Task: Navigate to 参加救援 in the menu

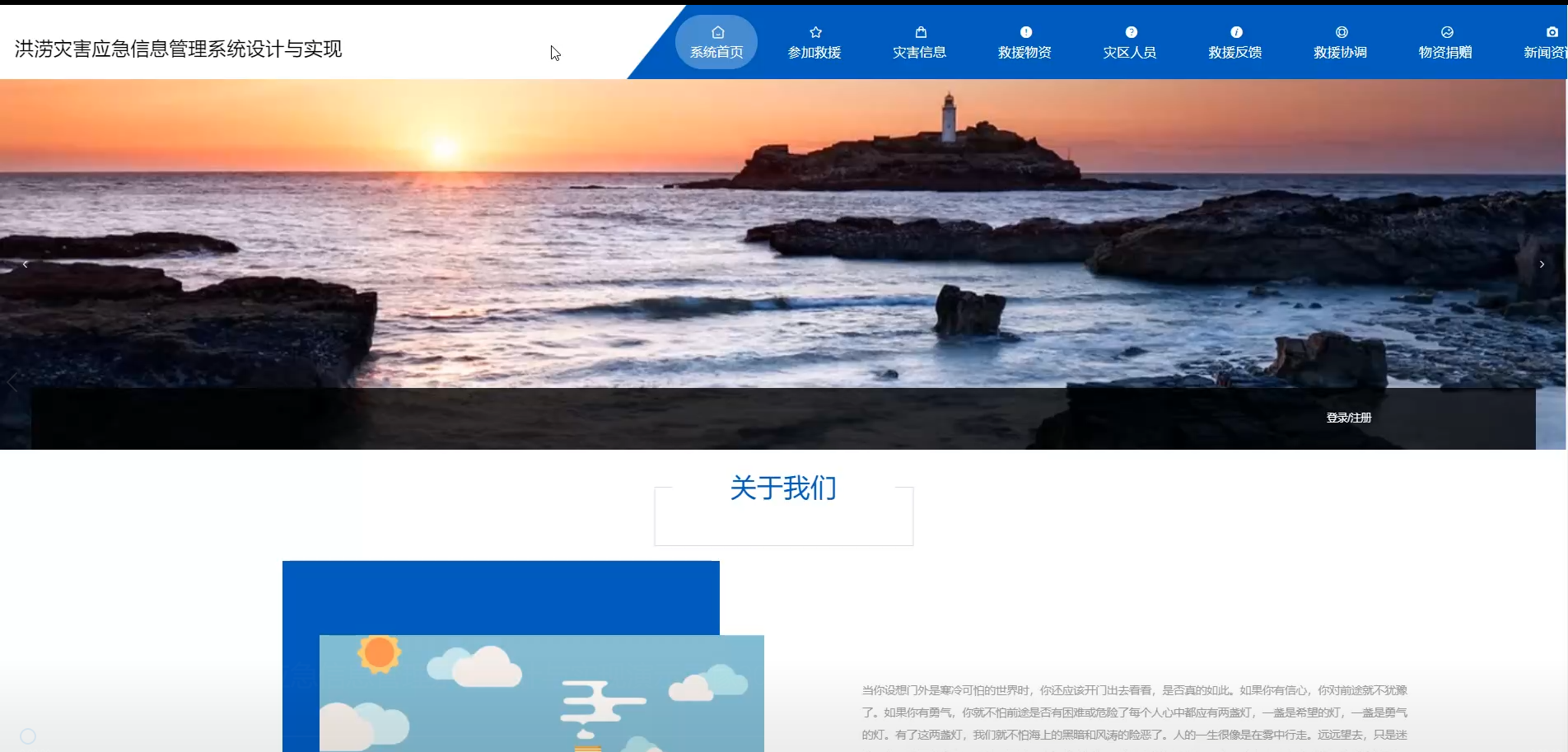Action: (814, 51)
